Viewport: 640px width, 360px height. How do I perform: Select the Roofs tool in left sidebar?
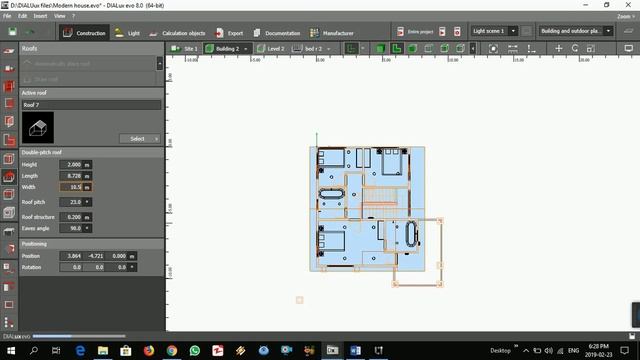point(9,176)
